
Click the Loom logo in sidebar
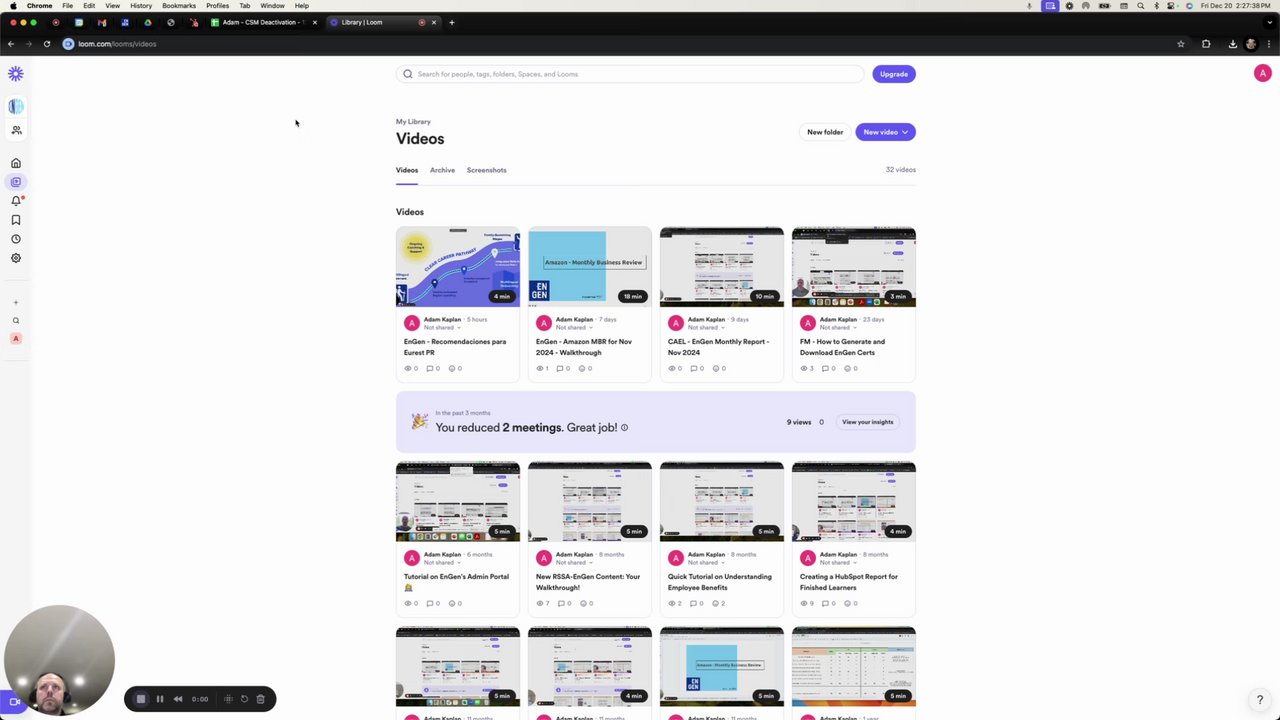tap(16, 74)
